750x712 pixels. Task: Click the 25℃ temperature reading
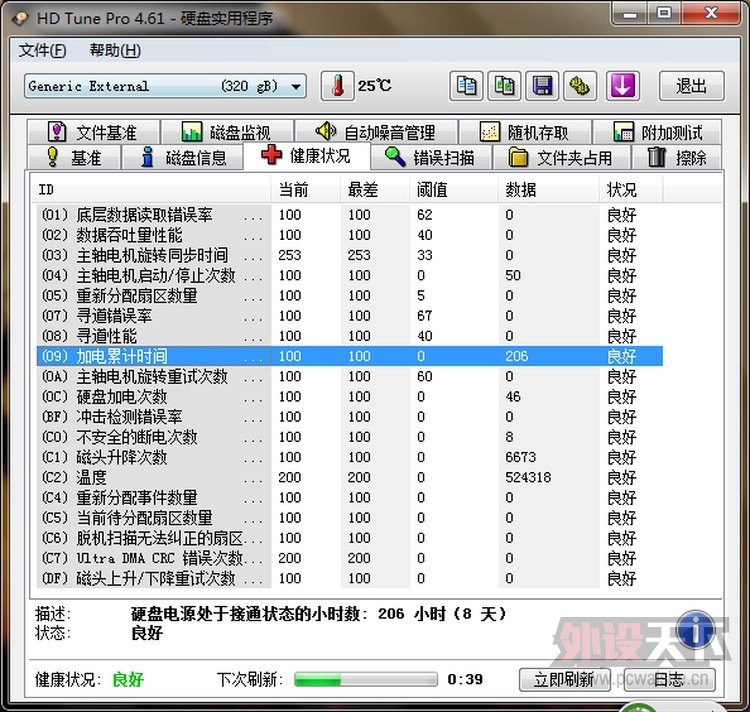tap(375, 86)
